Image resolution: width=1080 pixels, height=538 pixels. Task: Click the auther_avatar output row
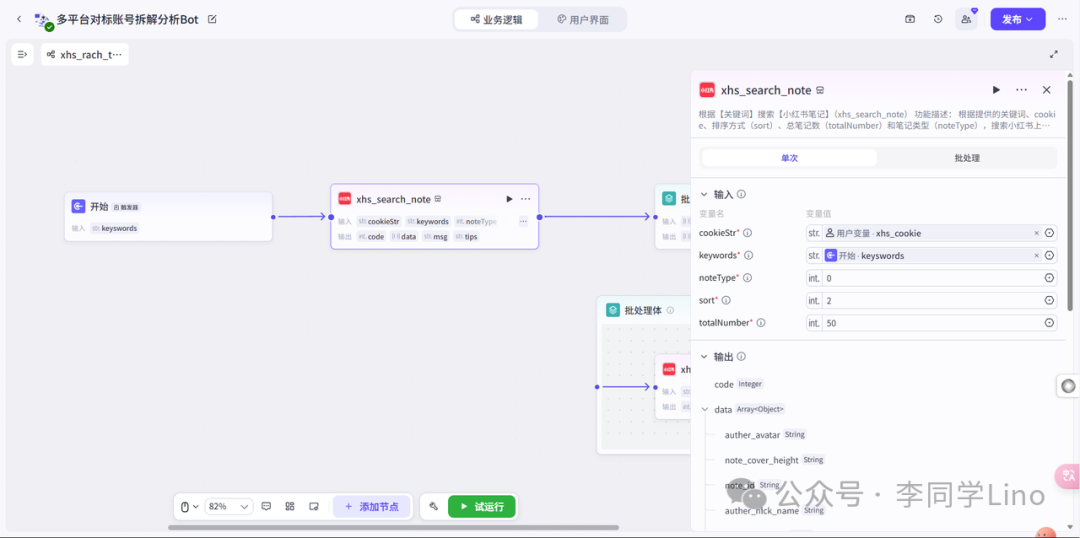(x=765, y=435)
